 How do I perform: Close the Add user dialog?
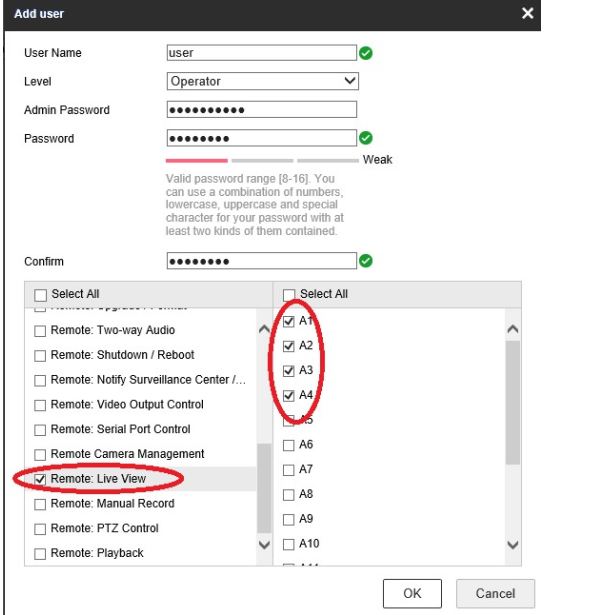[527, 14]
